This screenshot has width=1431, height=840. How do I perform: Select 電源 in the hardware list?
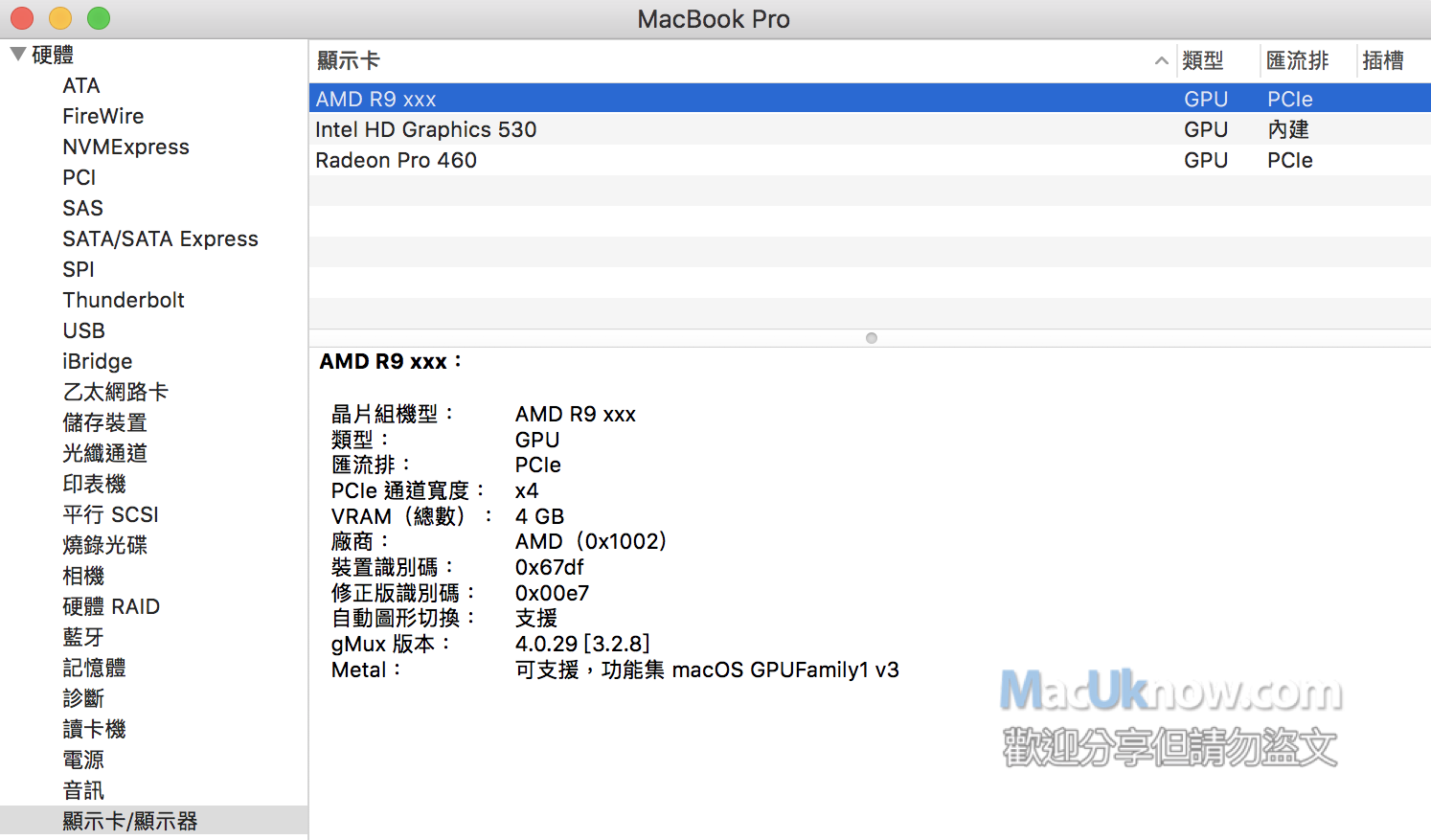point(83,761)
